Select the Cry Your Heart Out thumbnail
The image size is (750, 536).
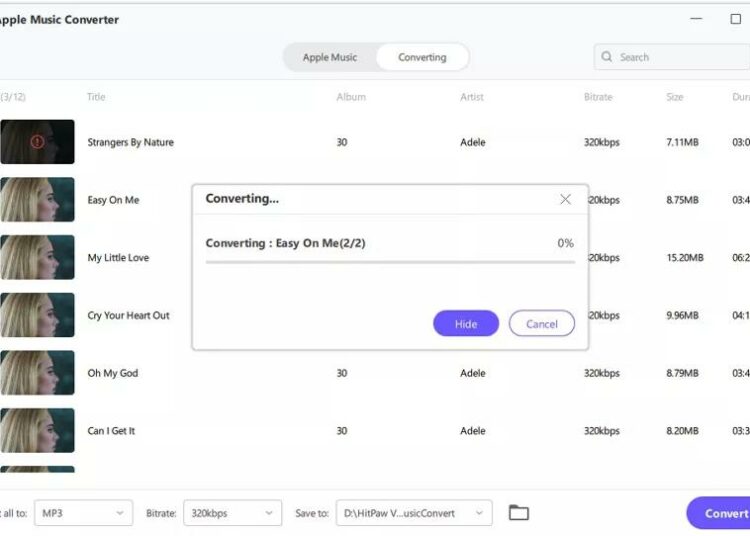click(37, 315)
